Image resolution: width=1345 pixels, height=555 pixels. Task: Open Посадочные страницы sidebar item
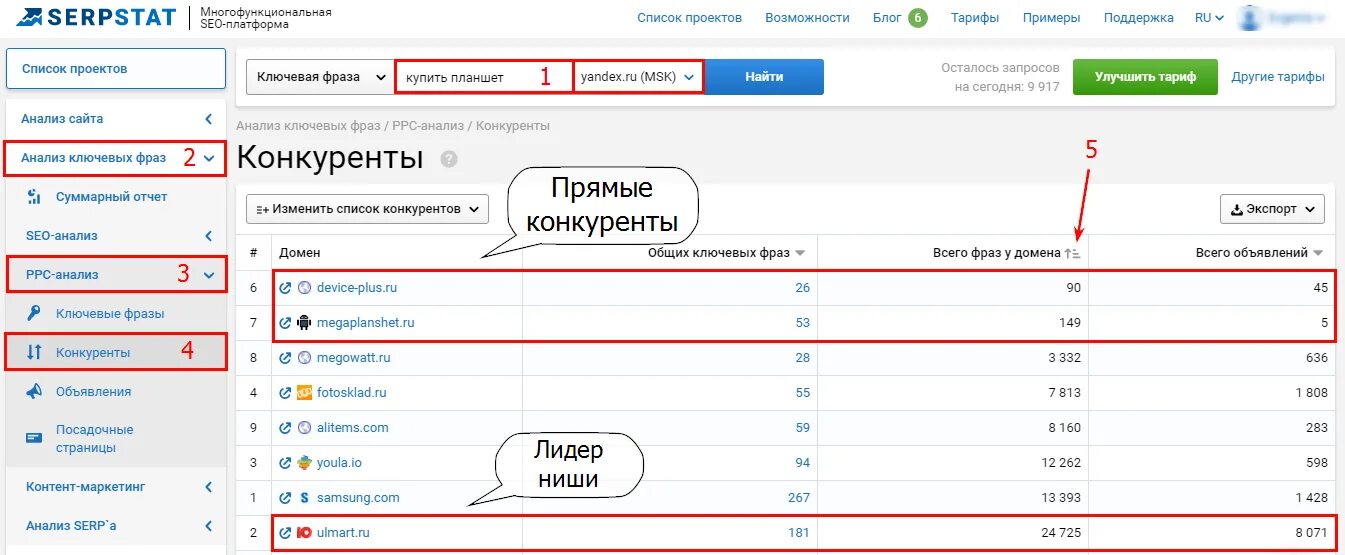(94, 439)
